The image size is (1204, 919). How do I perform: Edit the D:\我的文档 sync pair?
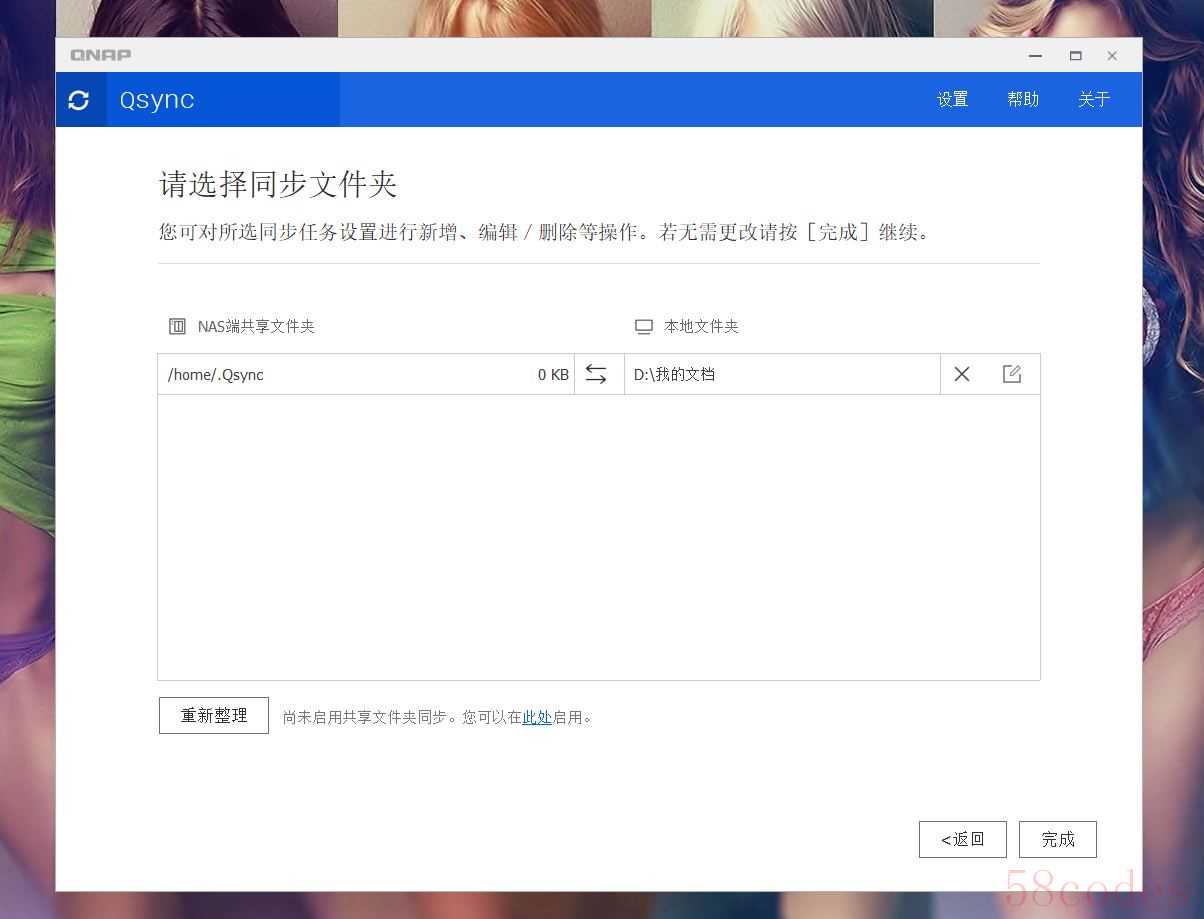coord(1012,374)
